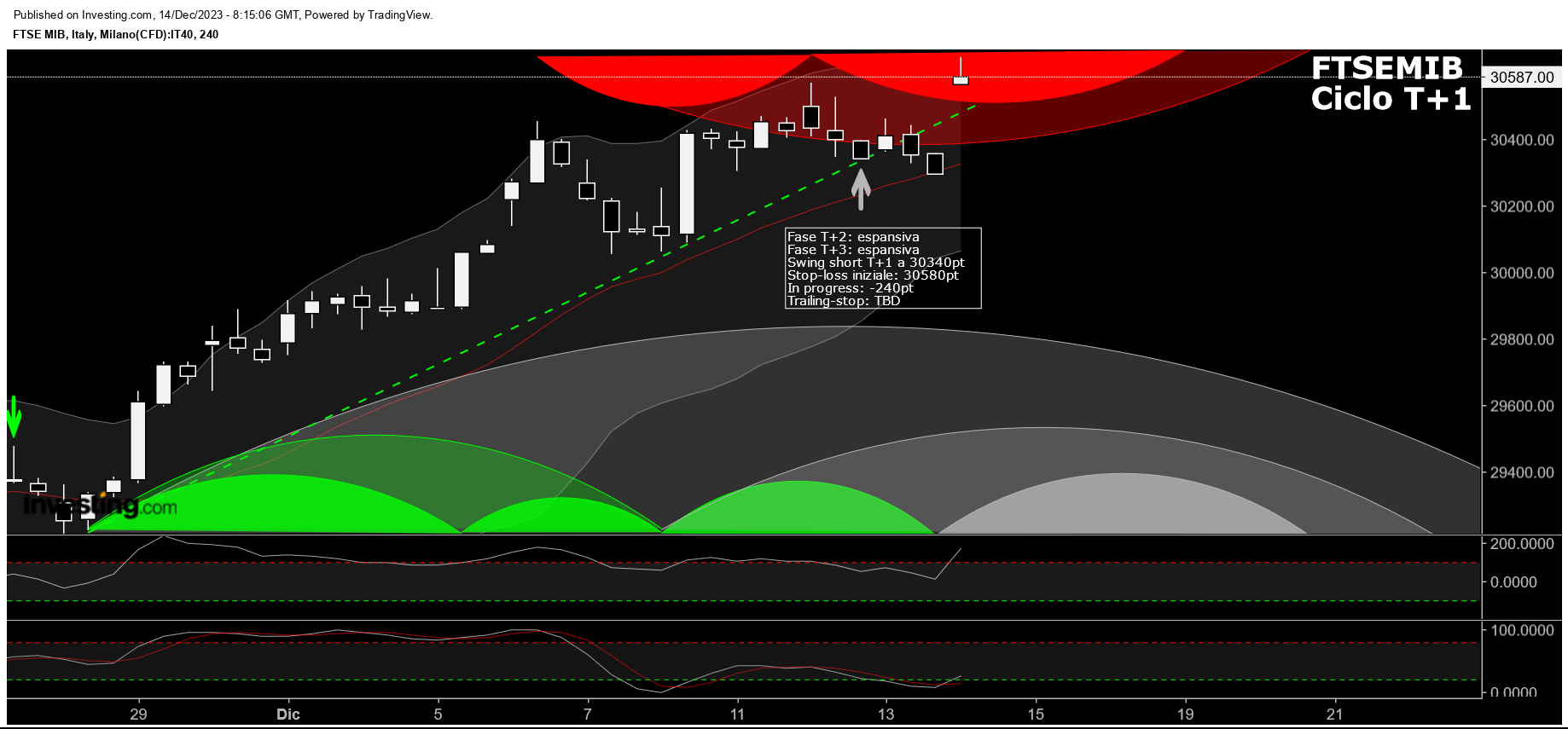Click the Ciclo T+1 title text

pyautogui.click(x=1391, y=99)
